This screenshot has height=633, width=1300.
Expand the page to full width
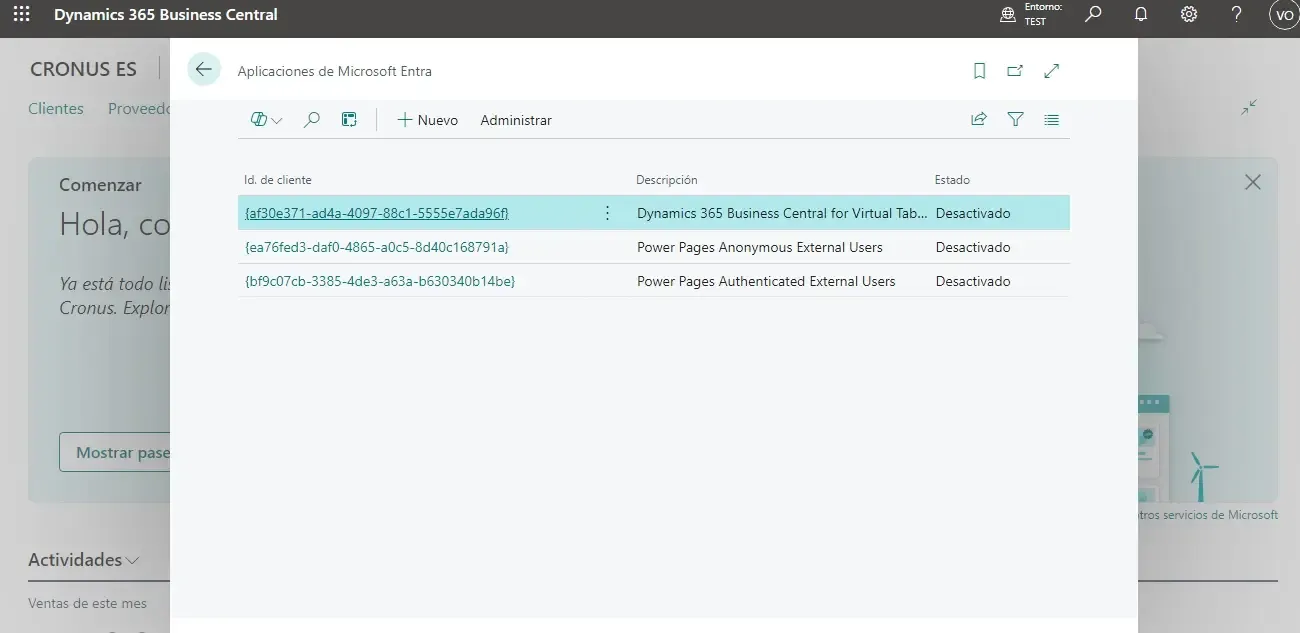click(1051, 71)
